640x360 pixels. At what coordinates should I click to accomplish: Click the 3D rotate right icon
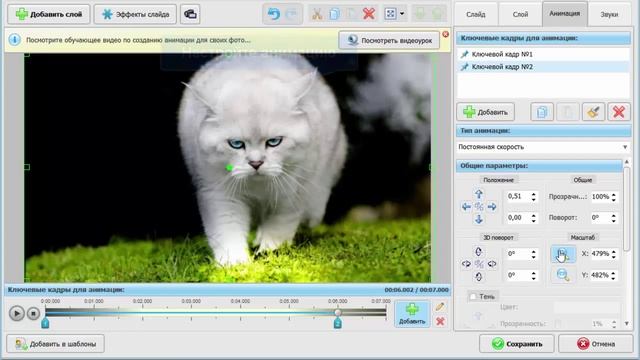492,264
